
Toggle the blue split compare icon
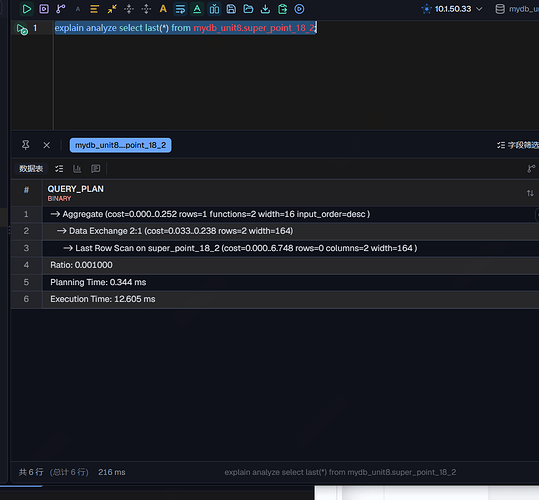point(214,9)
